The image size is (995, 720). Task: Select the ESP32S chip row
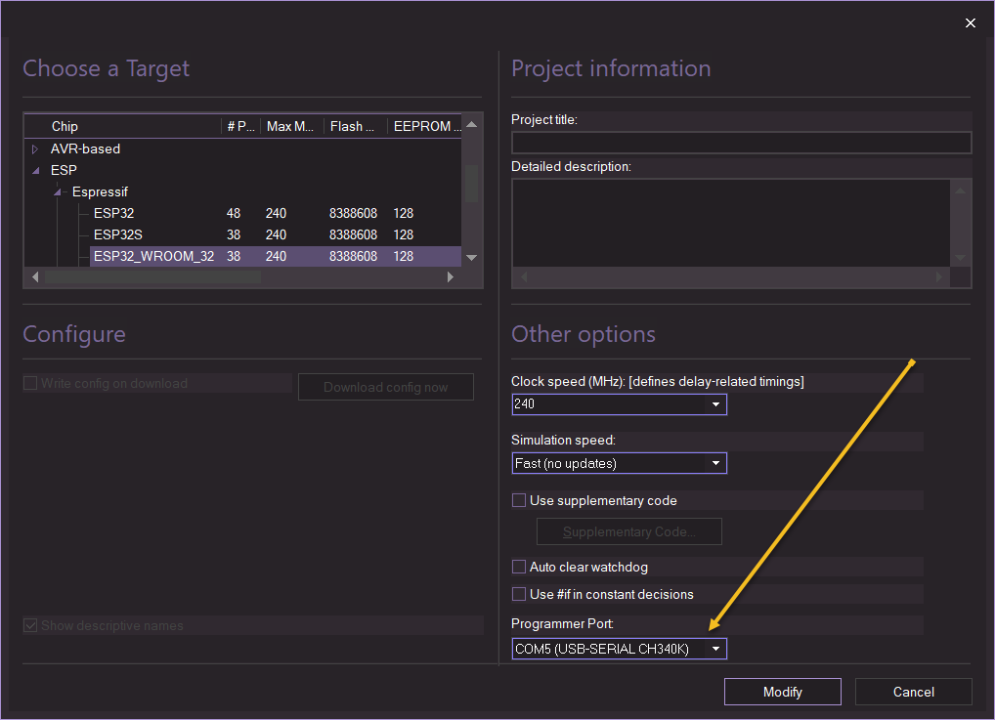coord(118,235)
